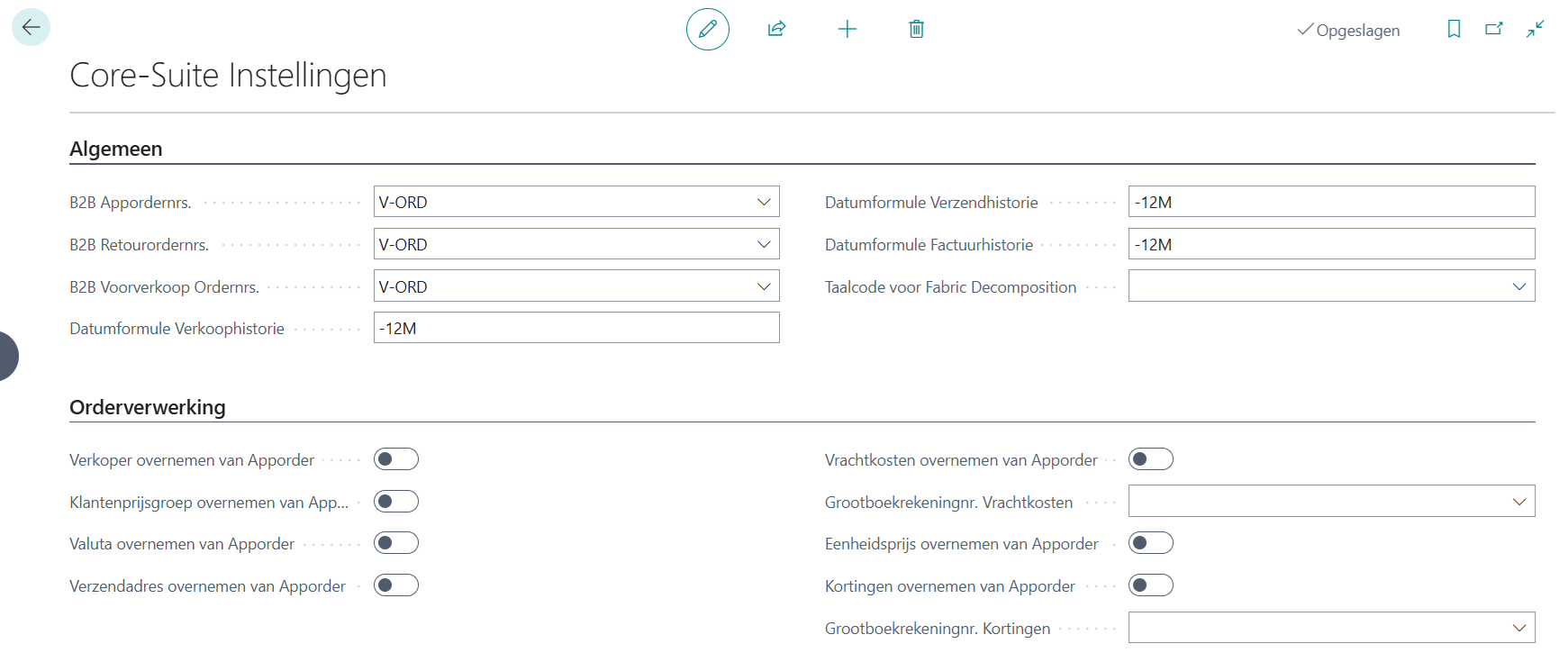Click the back arrow button

(31, 27)
